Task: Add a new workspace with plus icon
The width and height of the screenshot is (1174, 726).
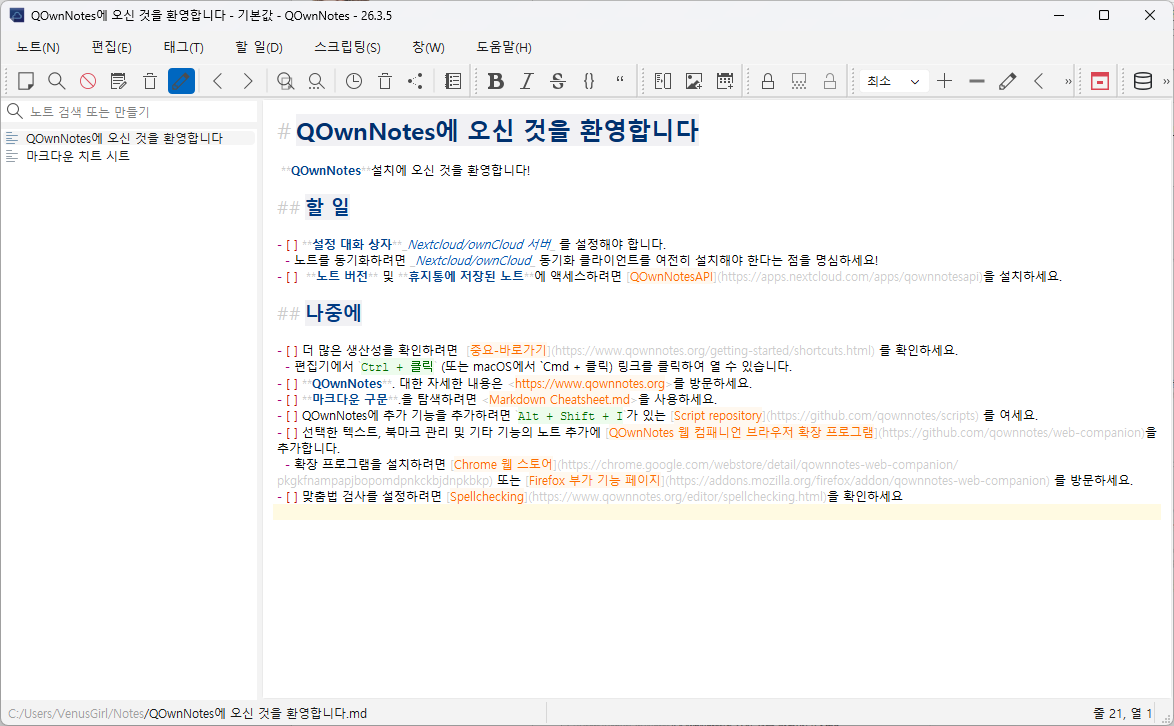Action: pos(945,81)
